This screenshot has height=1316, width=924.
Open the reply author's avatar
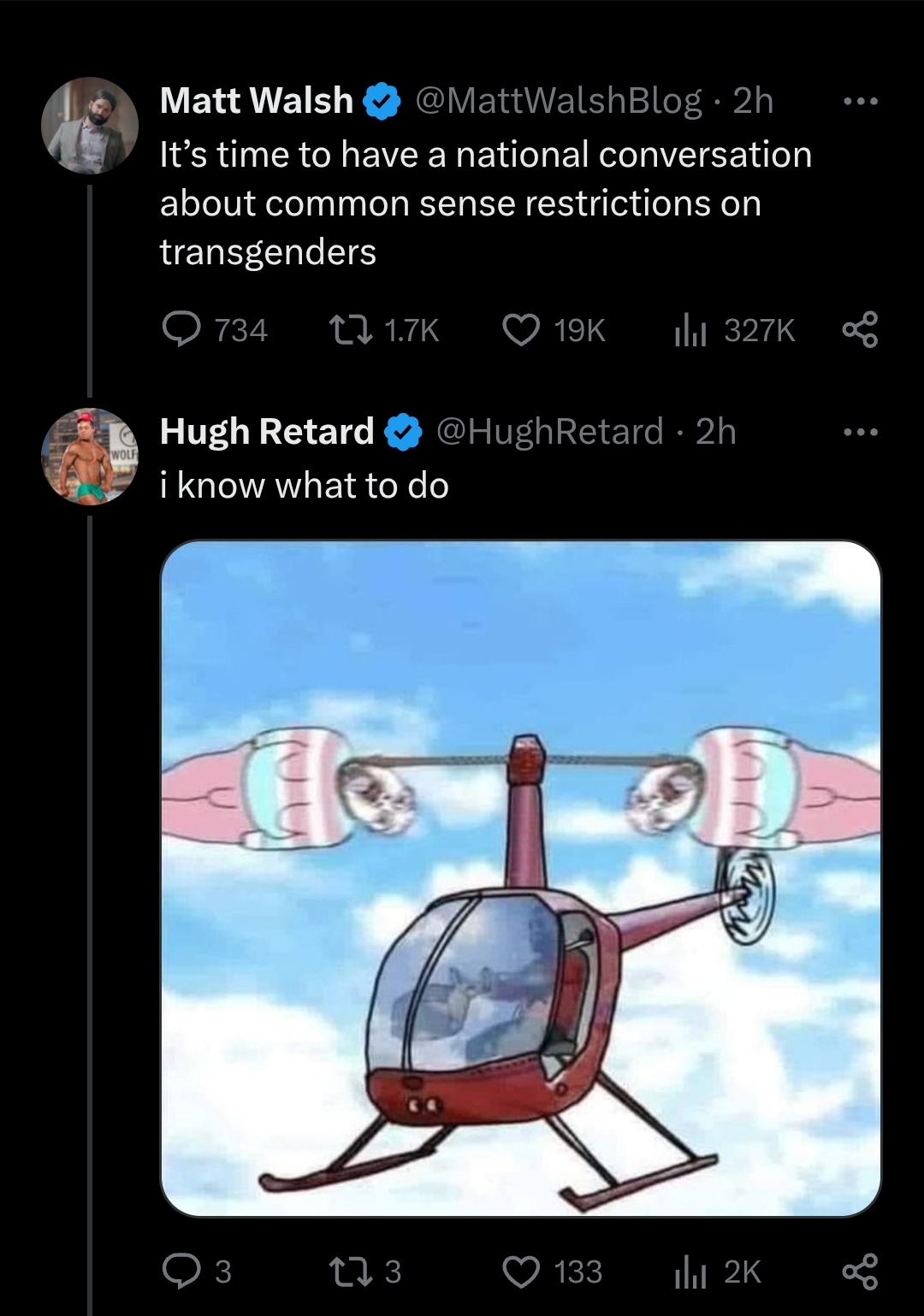pos(90,457)
